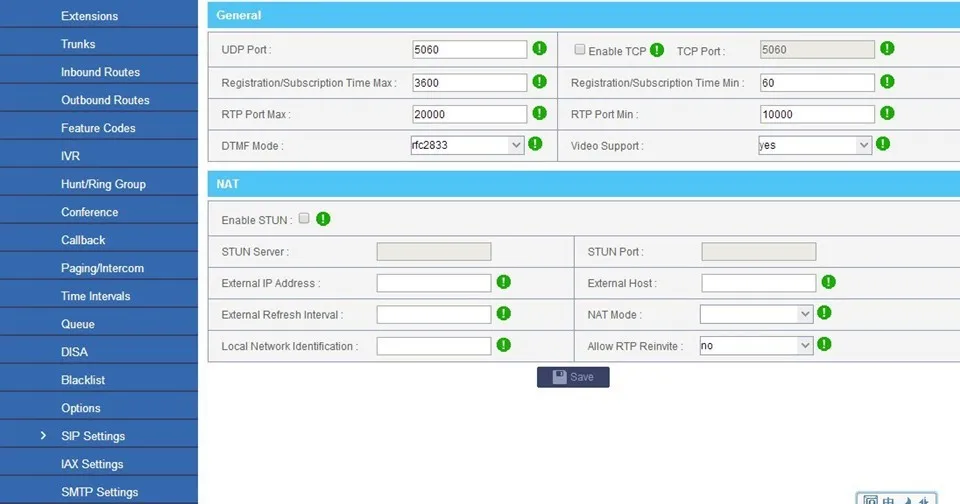
Task: Click the help icon for NAT Mode
Action: point(824,313)
